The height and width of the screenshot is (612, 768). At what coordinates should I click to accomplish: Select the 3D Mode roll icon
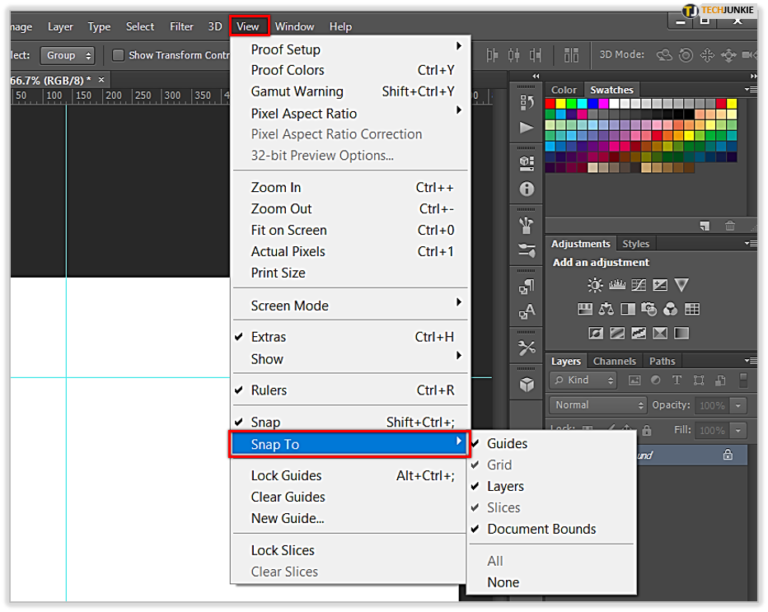click(686, 55)
